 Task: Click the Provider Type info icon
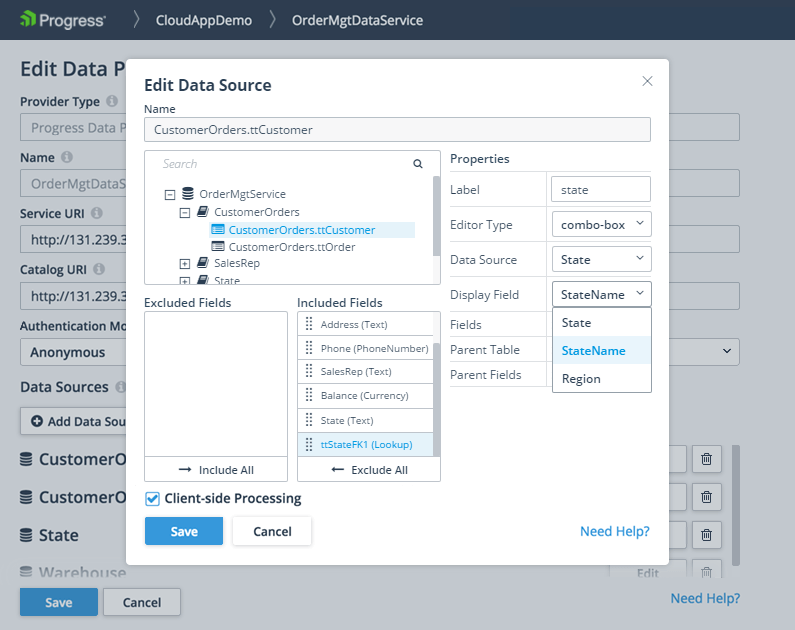click(112, 101)
